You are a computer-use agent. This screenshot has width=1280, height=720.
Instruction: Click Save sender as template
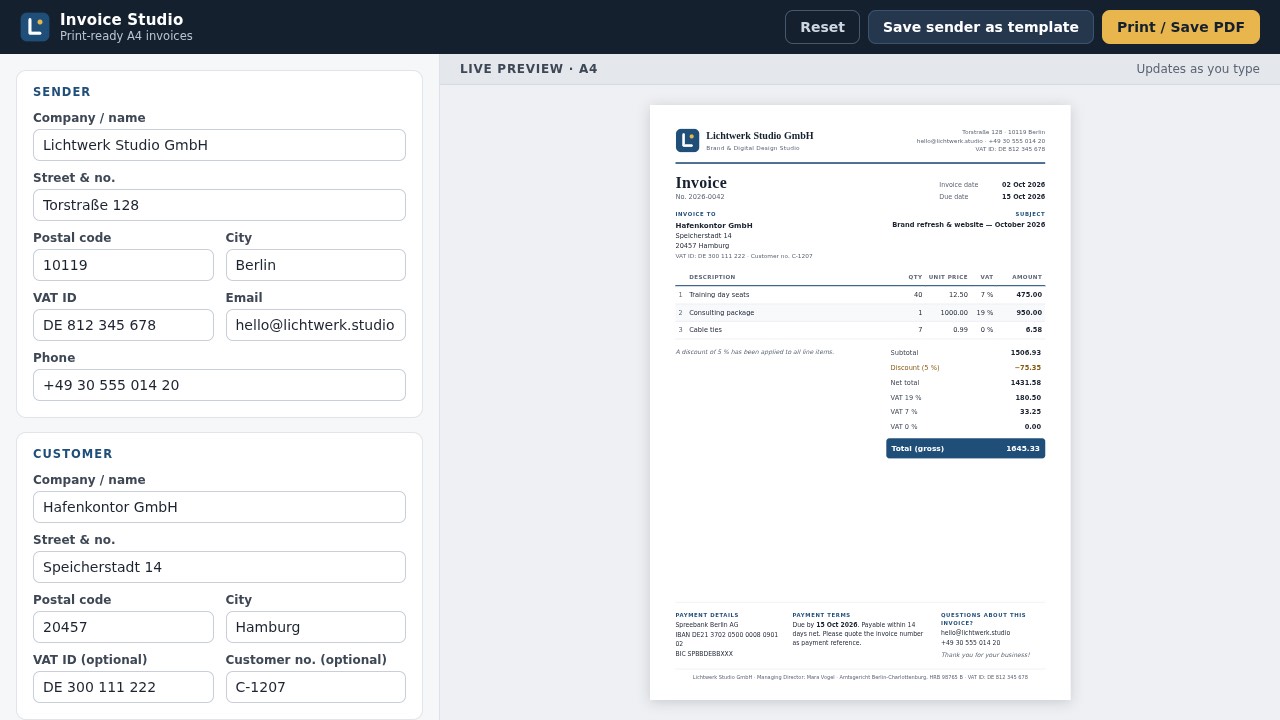(981, 27)
